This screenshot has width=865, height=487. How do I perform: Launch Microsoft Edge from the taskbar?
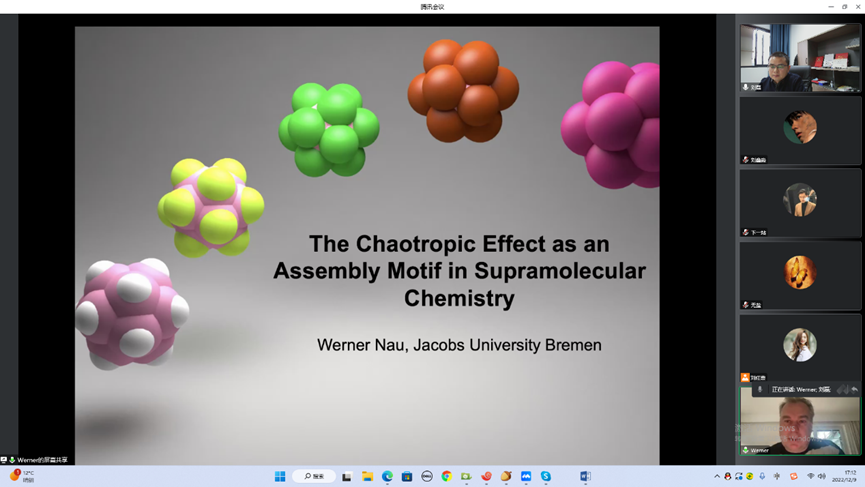click(x=387, y=477)
